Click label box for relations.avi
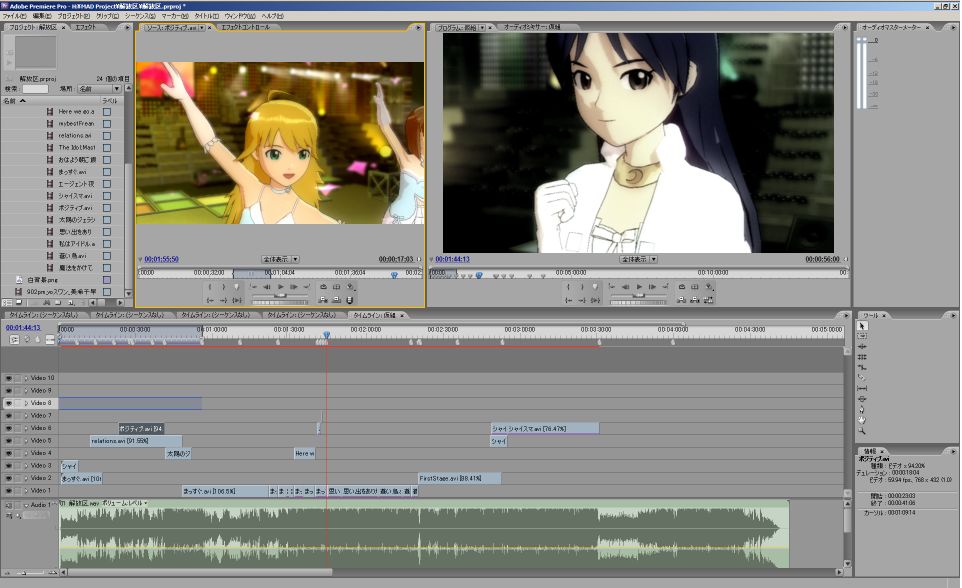962x588 pixels. click(107, 136)
